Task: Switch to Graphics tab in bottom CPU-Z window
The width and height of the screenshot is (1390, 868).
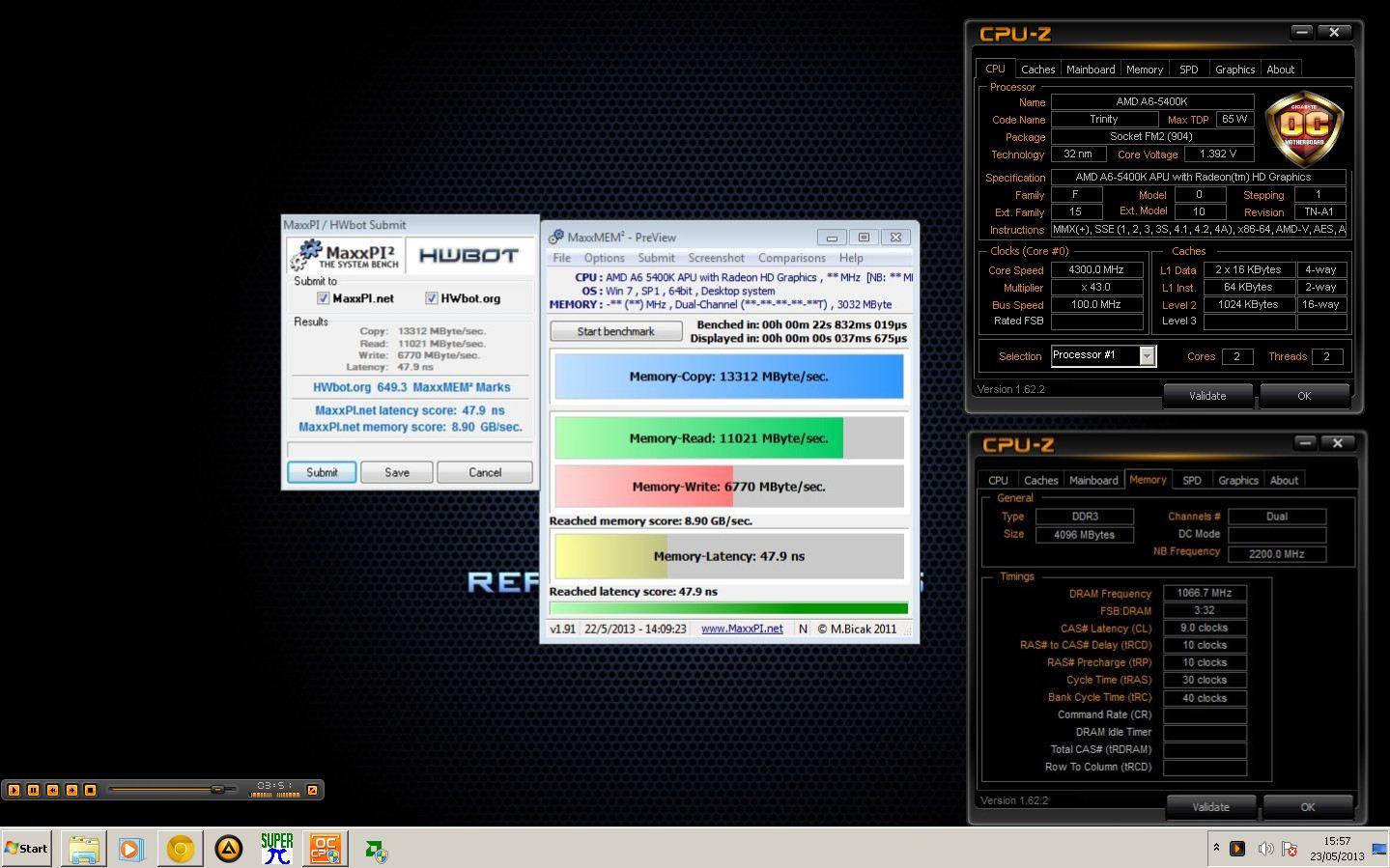Action: [1237, 480]
